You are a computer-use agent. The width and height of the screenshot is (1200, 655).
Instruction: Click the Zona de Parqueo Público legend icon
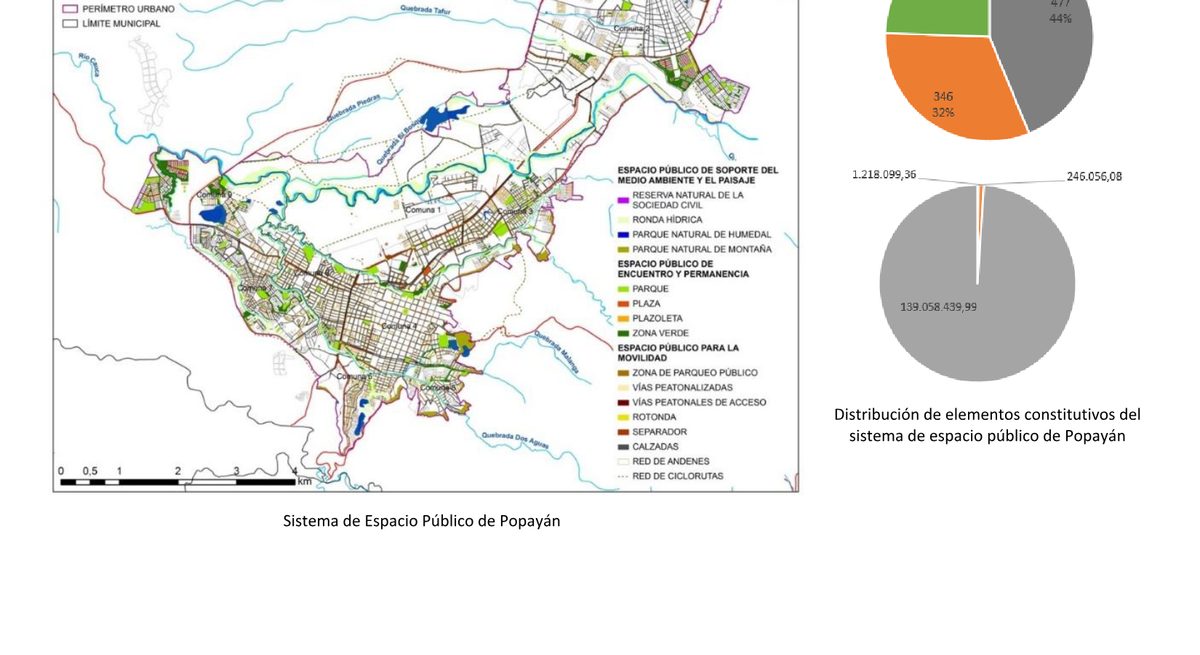(x=624, y=370)
